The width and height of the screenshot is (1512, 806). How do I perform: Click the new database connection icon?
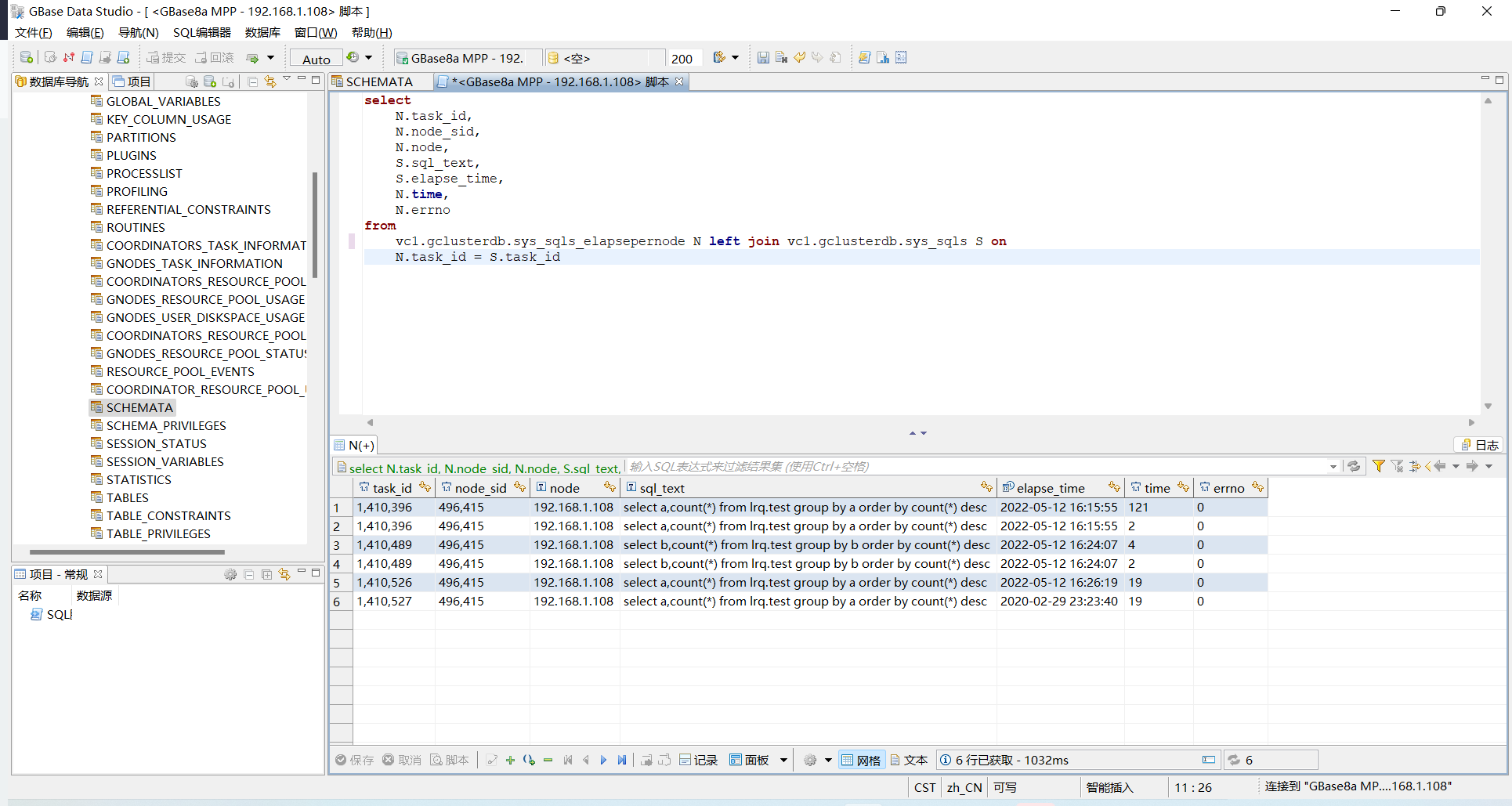pos(26,57)
